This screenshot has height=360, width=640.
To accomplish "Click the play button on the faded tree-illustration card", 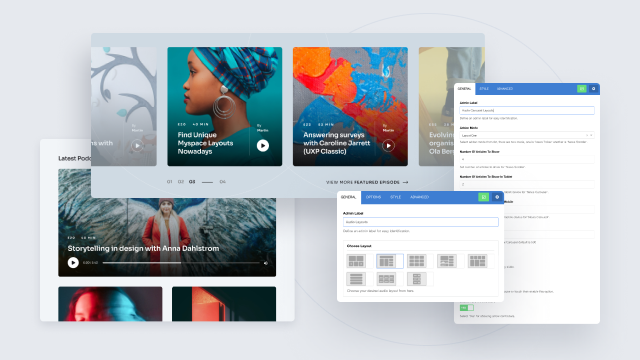I will [x=137, y=145].
